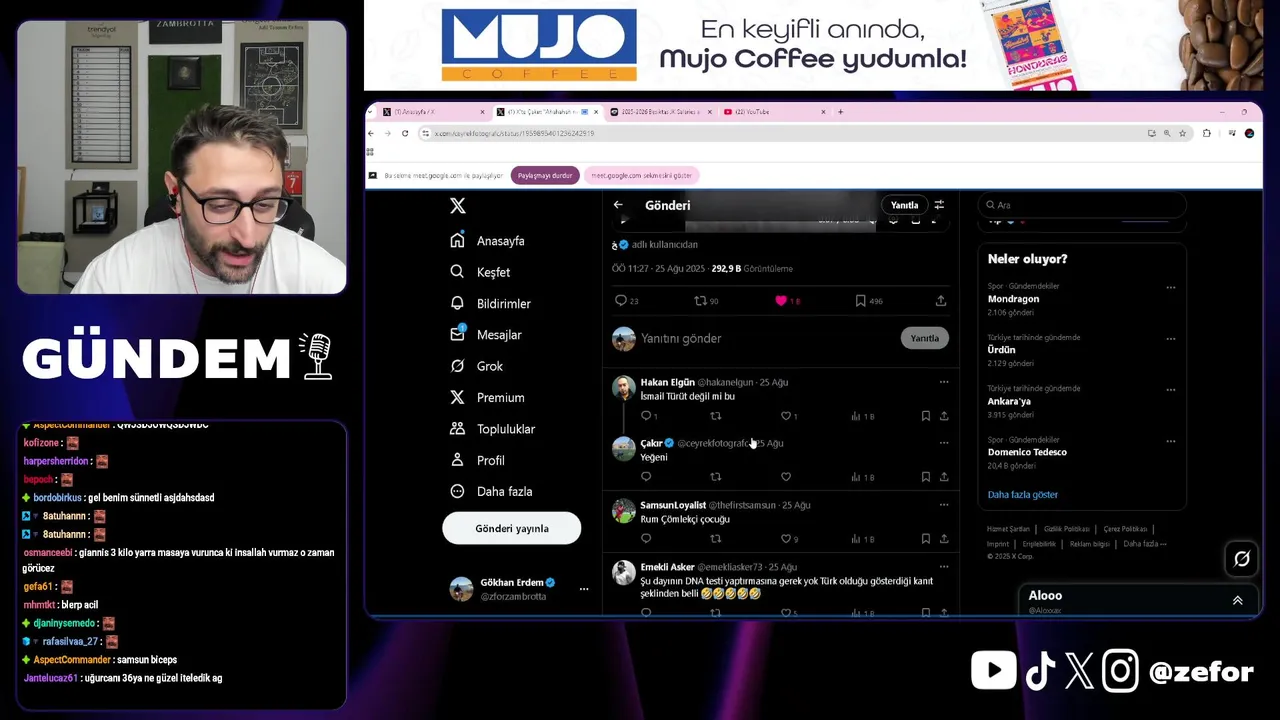Open more options on Emekli Asker's comment
The height and width of the screenshot is (720, 1280).
944,567
